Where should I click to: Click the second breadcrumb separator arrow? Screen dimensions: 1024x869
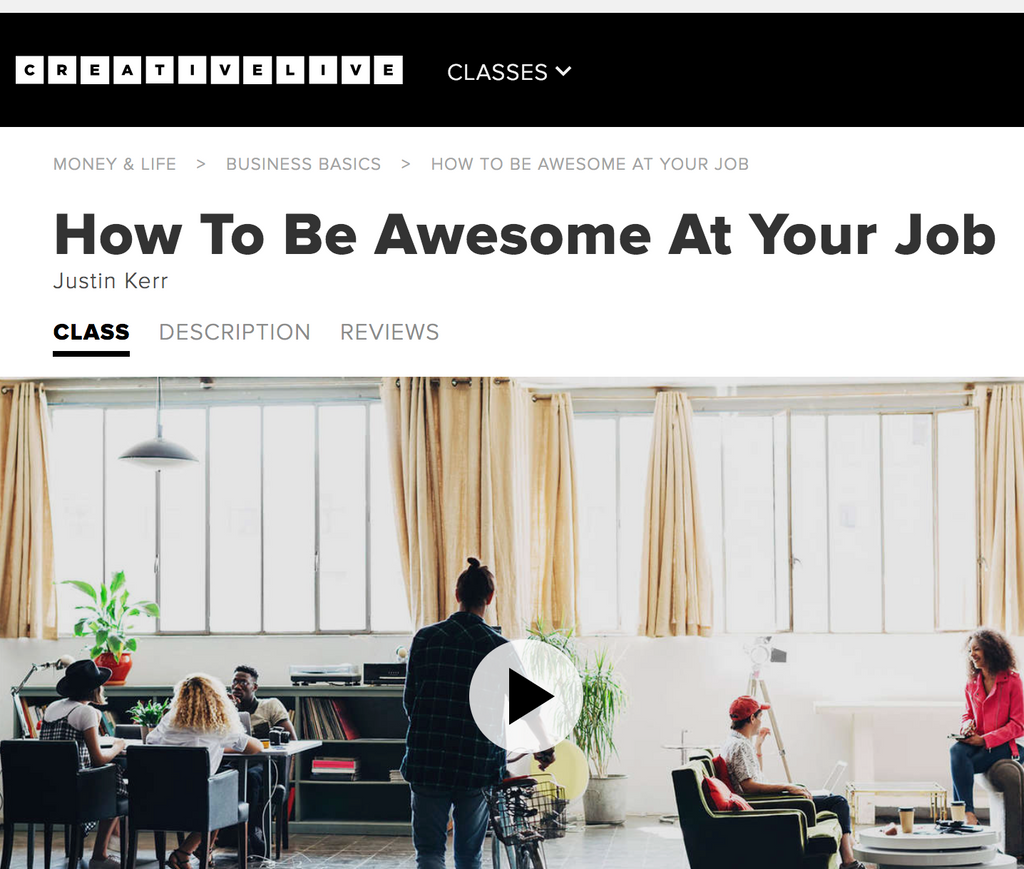406,165
